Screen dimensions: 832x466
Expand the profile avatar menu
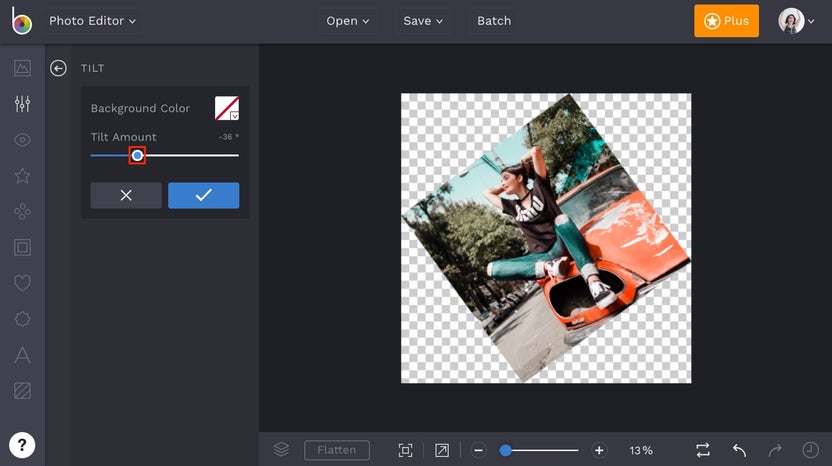point(796,21)
